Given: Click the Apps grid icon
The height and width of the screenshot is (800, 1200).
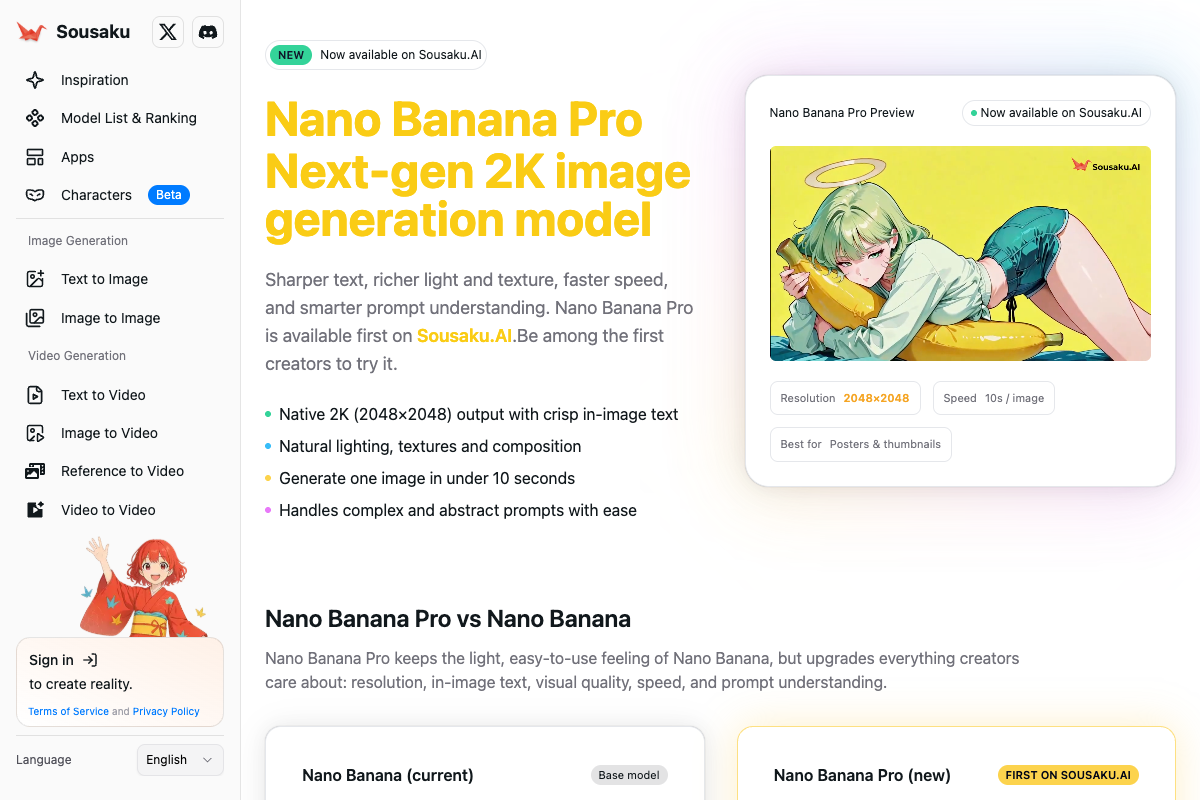Looking at the screenshot, I should point(35,157).
